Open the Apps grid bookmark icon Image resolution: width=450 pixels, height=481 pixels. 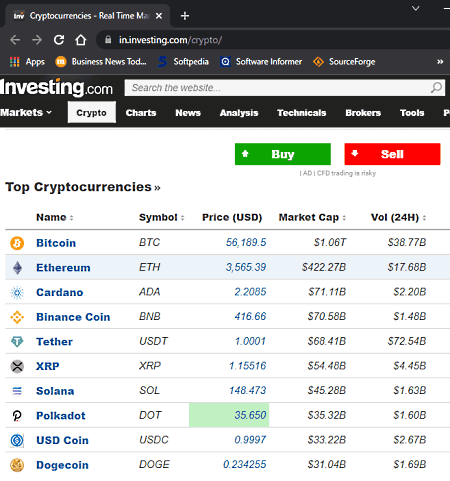[x=14, y=62]
